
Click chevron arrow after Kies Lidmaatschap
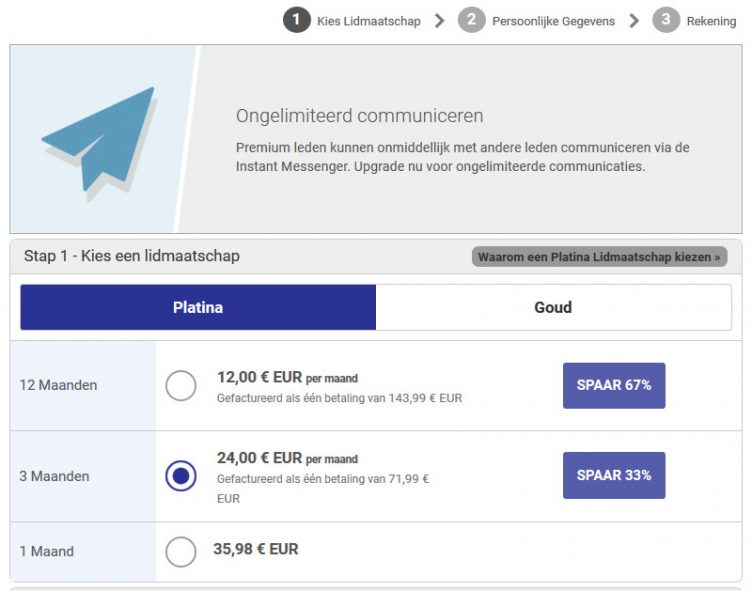pos(439,21)
